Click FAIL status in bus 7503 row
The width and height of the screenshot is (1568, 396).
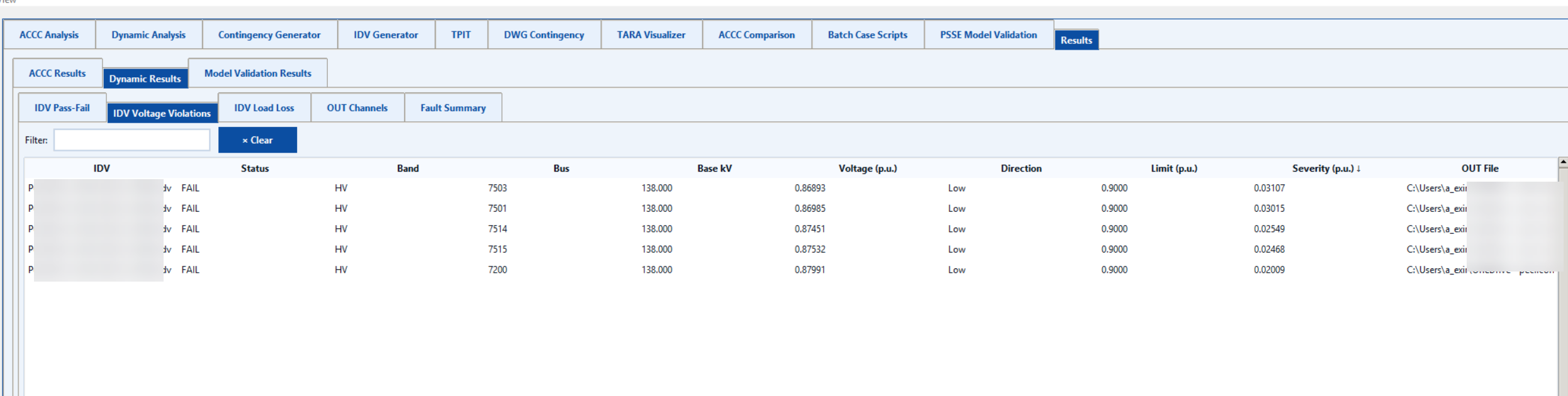[x=190, y=188]
